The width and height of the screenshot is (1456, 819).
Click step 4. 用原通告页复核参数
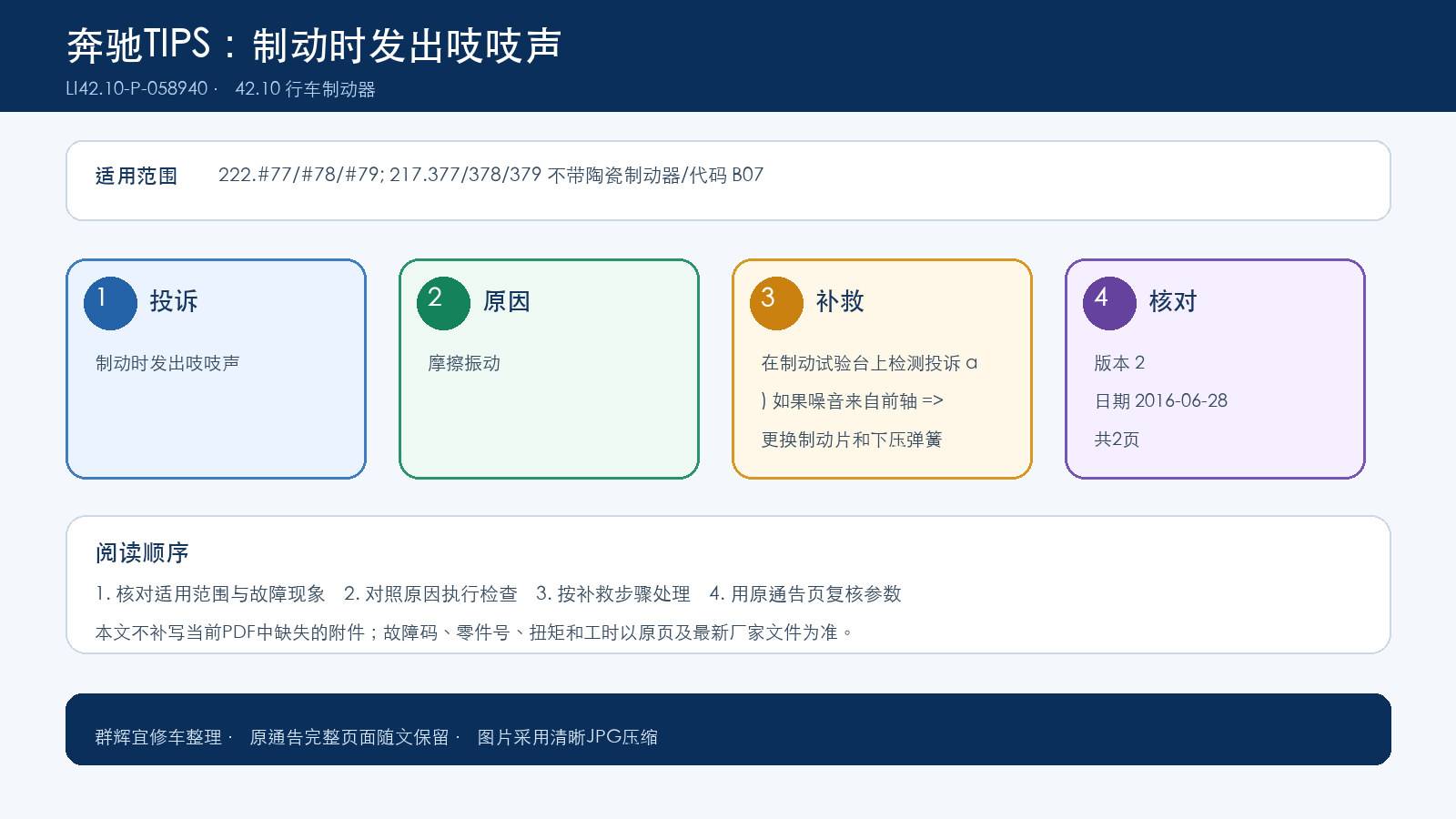click(x=805, y=594)
